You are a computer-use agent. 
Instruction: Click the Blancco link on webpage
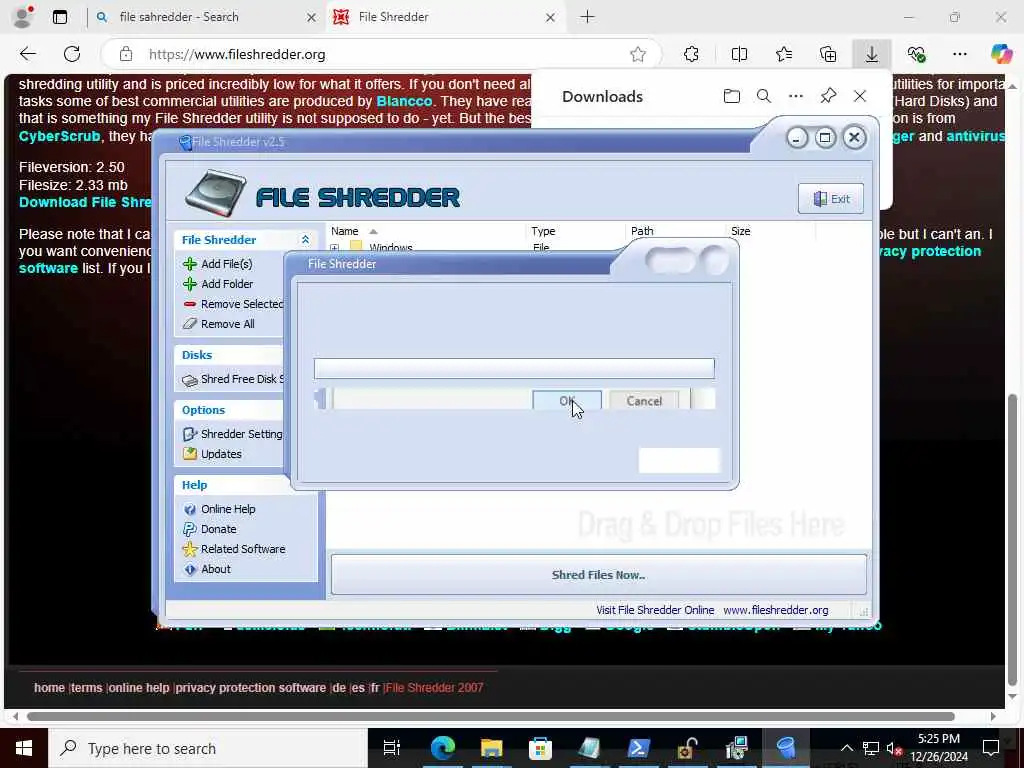click(x=404, y=101)
